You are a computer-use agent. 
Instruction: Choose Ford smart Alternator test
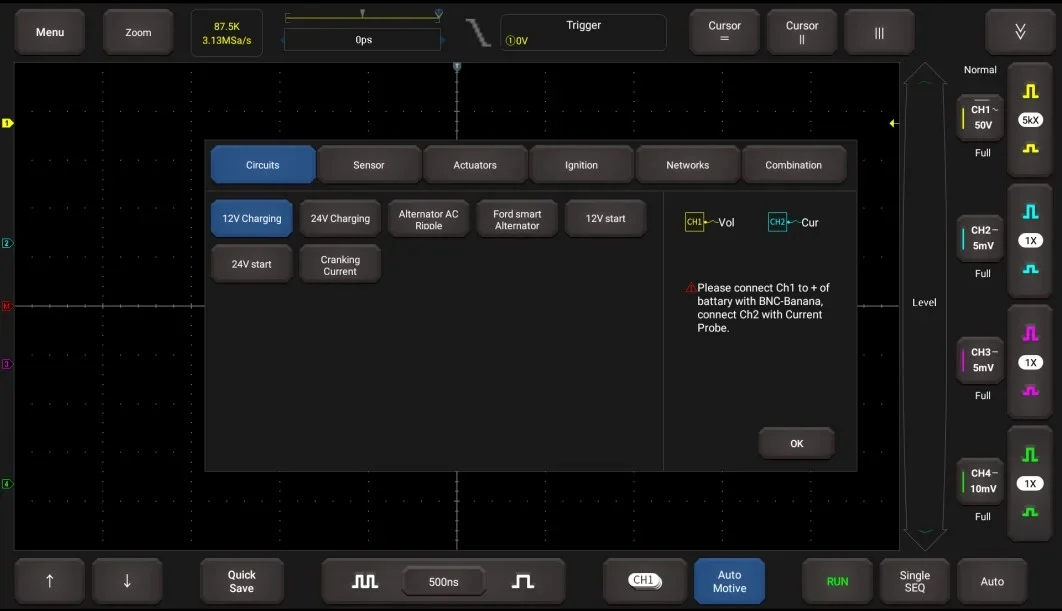click(517, 219)
